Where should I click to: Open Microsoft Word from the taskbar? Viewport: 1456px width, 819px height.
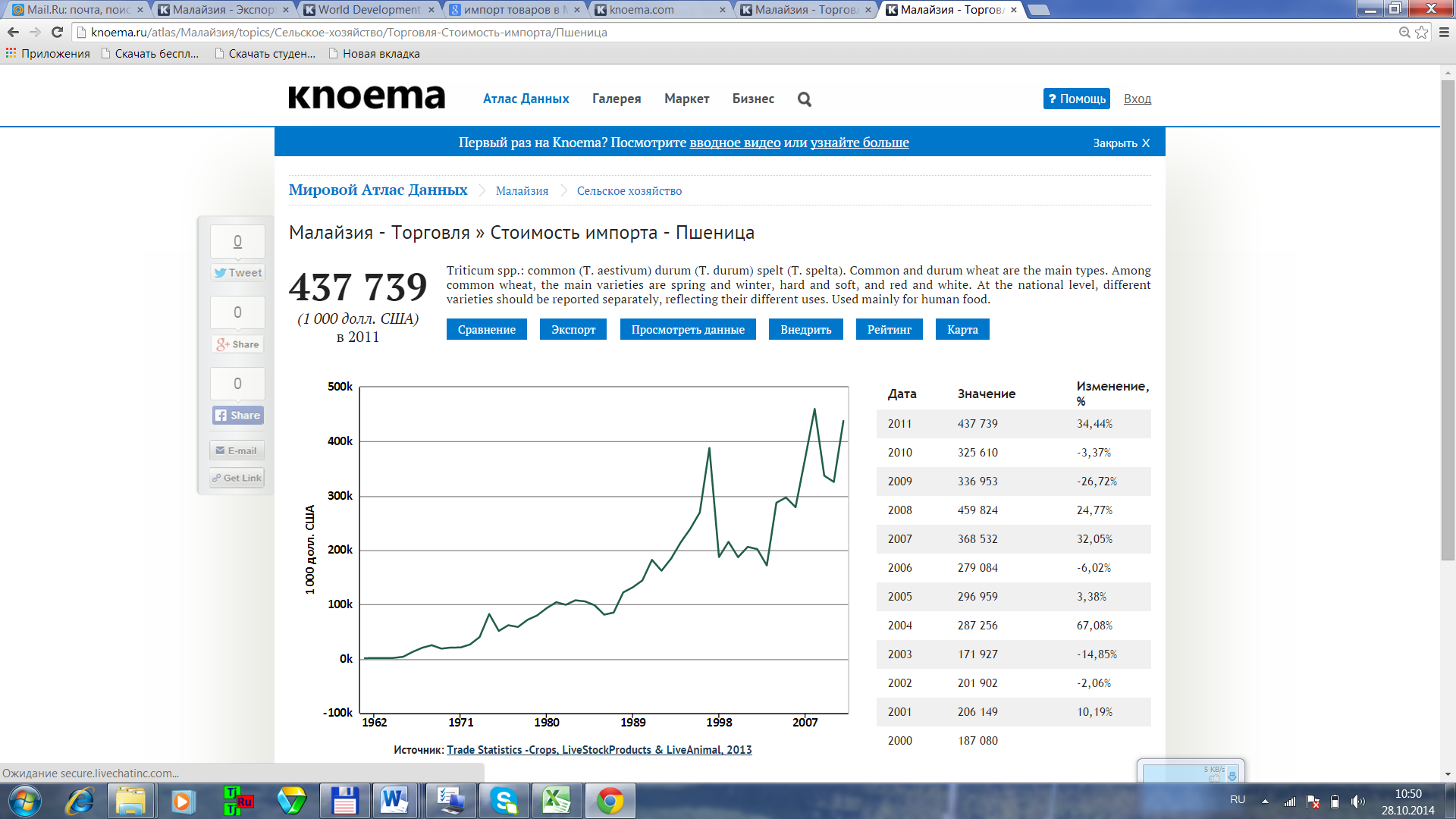pyautogui.click(x=394, y=801)
